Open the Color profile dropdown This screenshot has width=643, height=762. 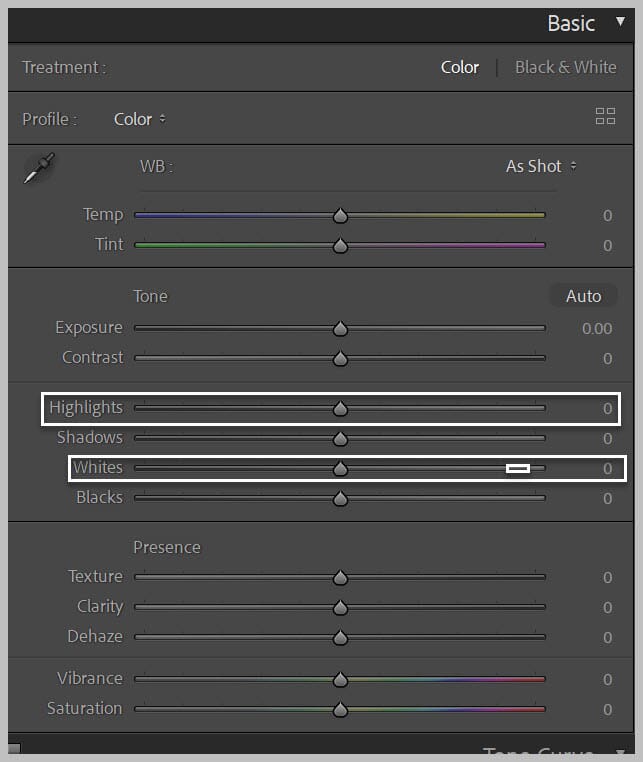pos(139,119)
